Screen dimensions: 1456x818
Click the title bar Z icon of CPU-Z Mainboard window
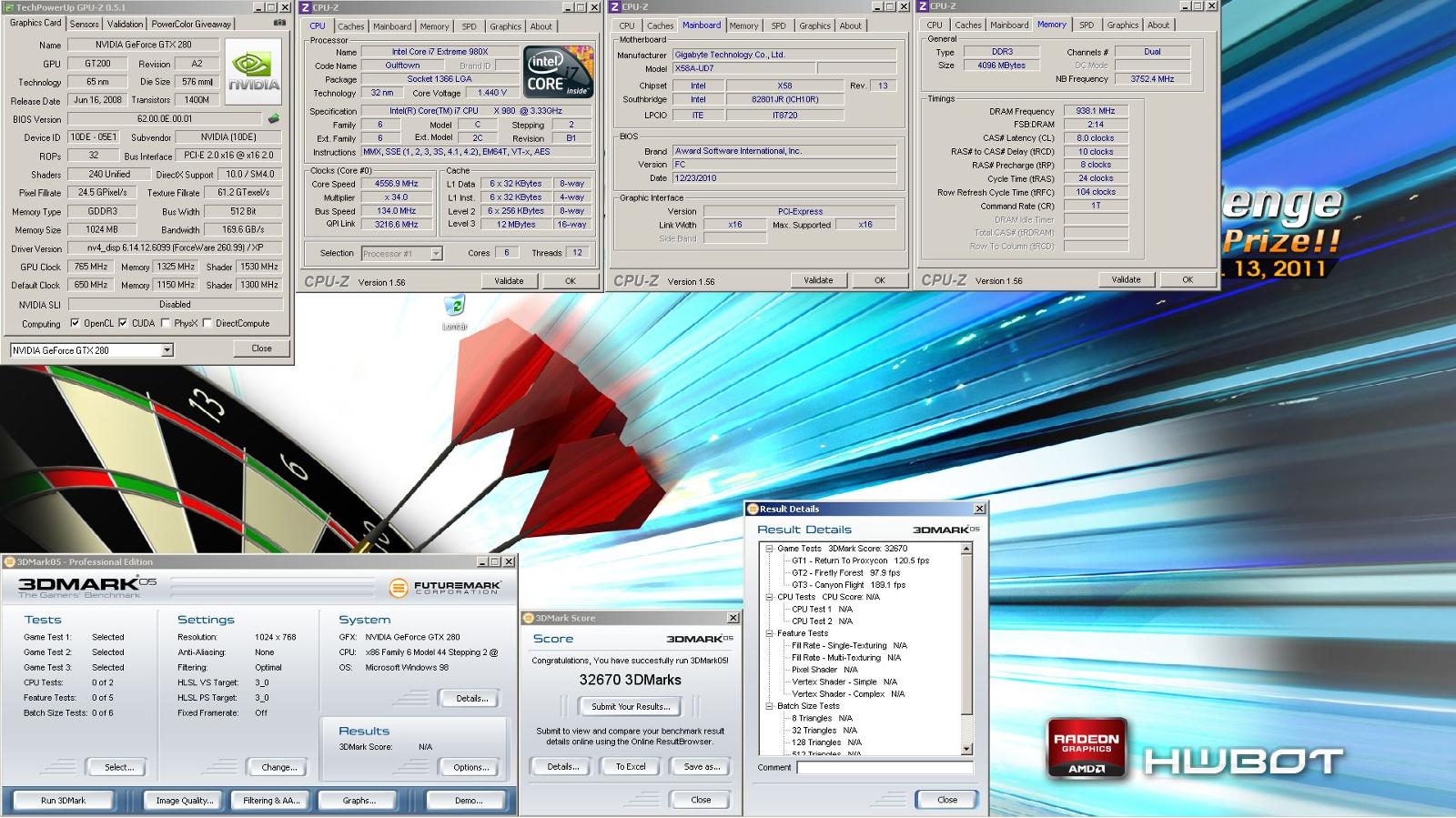(615, 6)
